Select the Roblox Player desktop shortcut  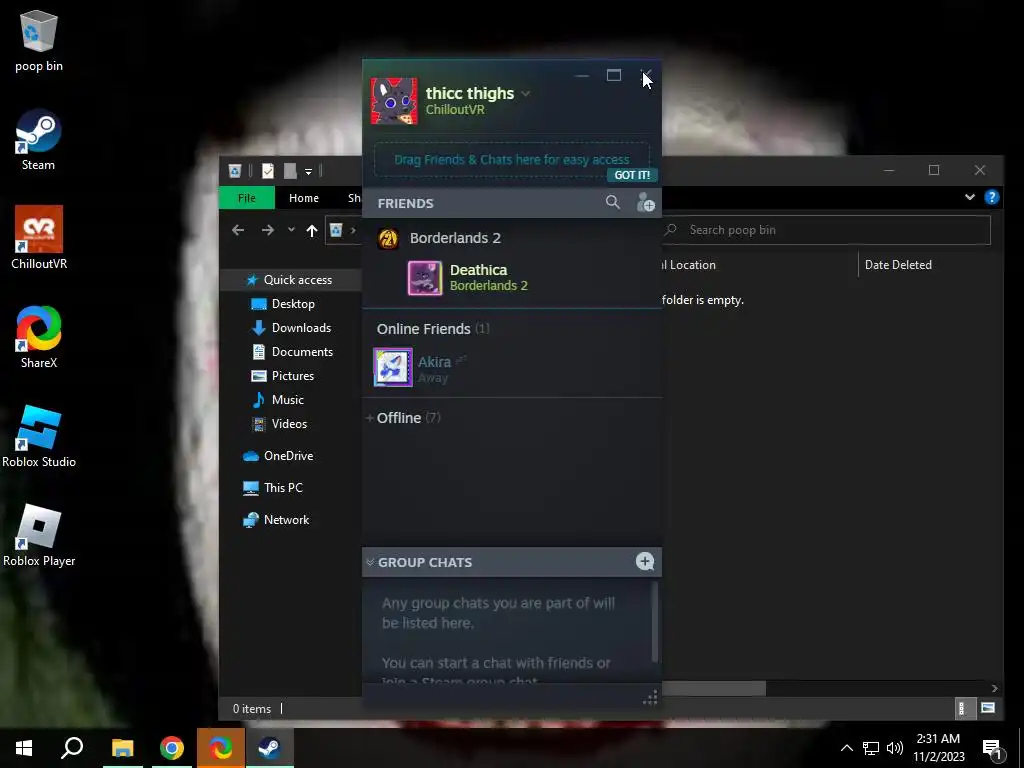click(39, 536)
